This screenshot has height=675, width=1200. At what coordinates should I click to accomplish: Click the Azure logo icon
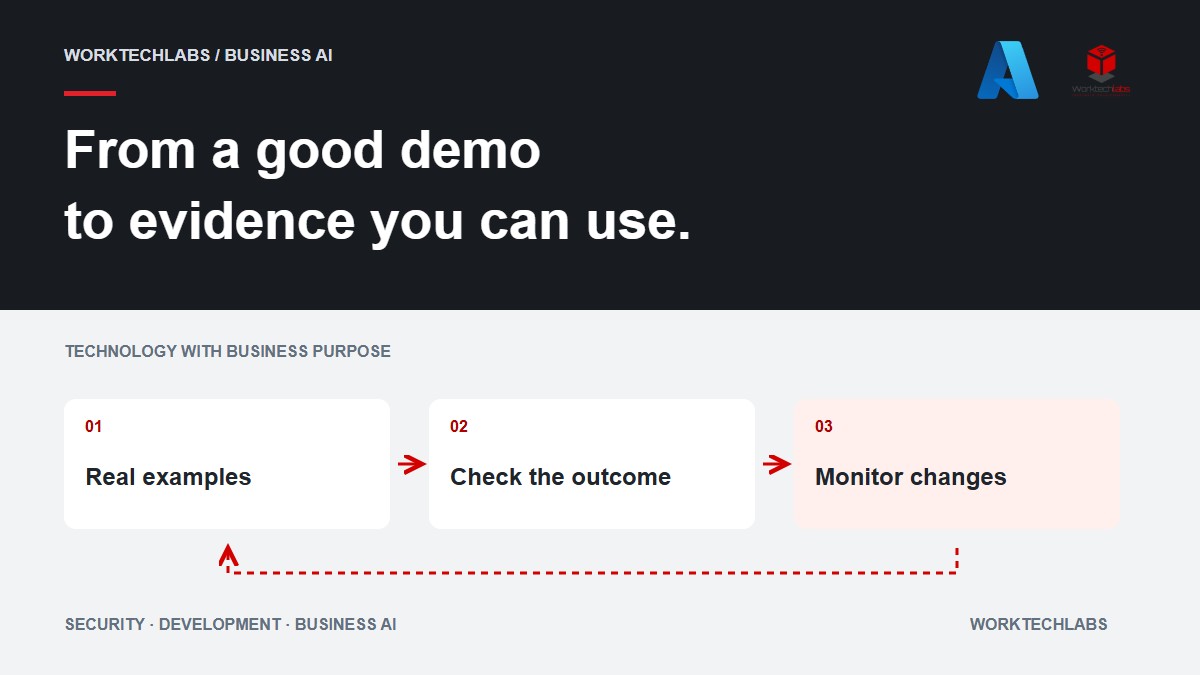point(1008,70)
